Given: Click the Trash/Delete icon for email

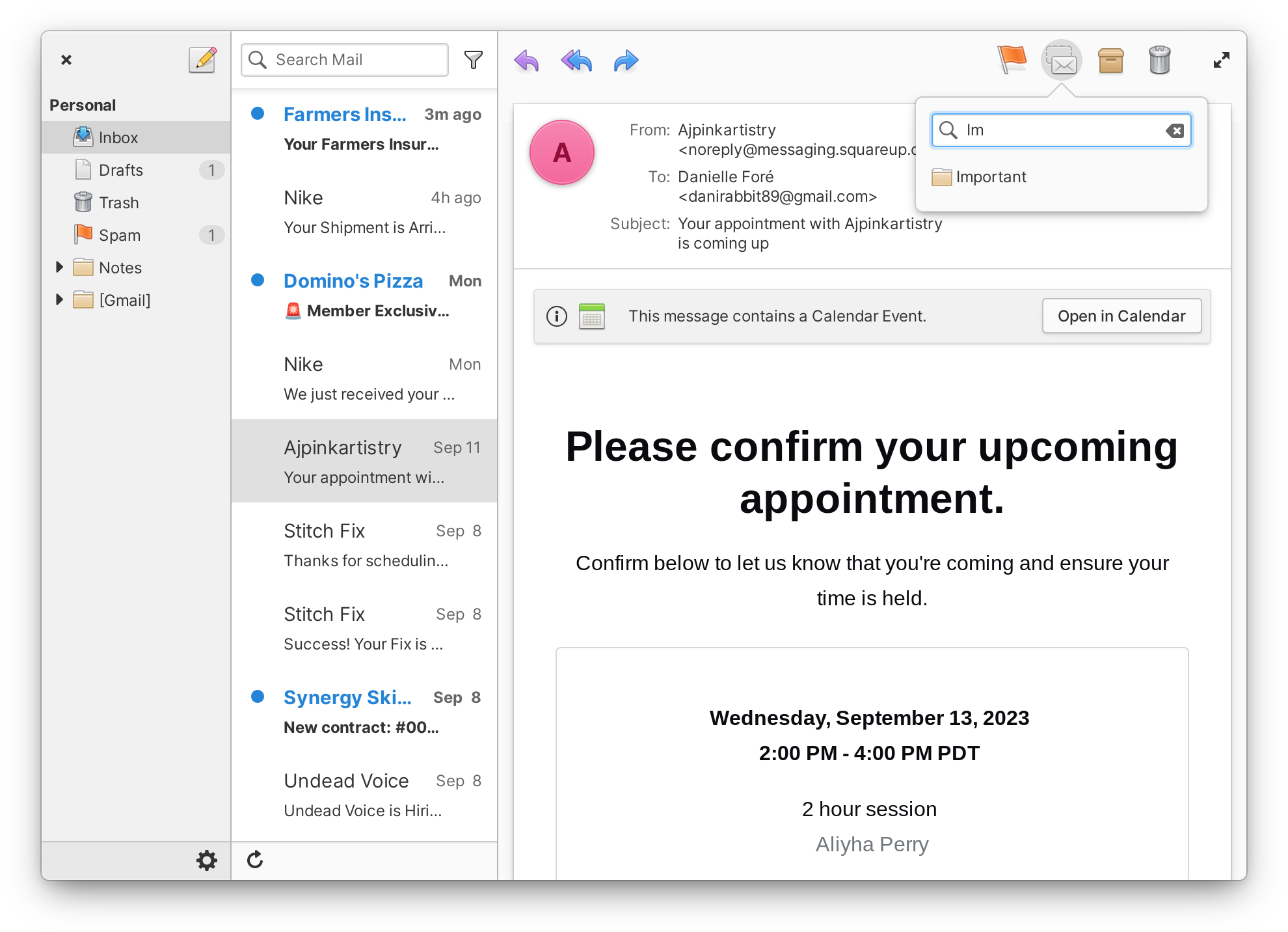Looking at the screenshot, I should pyautogui.click(x=1160, y=60).
